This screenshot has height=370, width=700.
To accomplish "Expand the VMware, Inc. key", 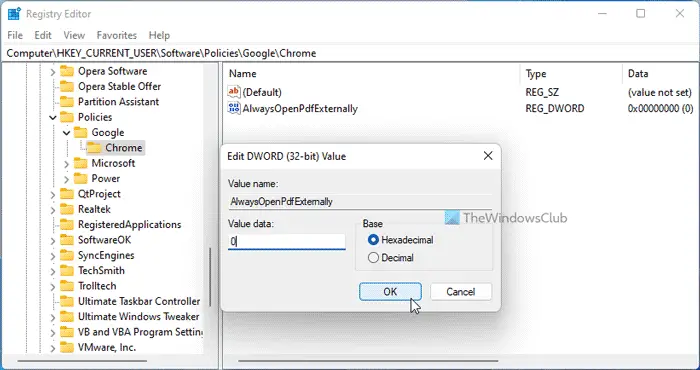I will (x=53, y=348).
